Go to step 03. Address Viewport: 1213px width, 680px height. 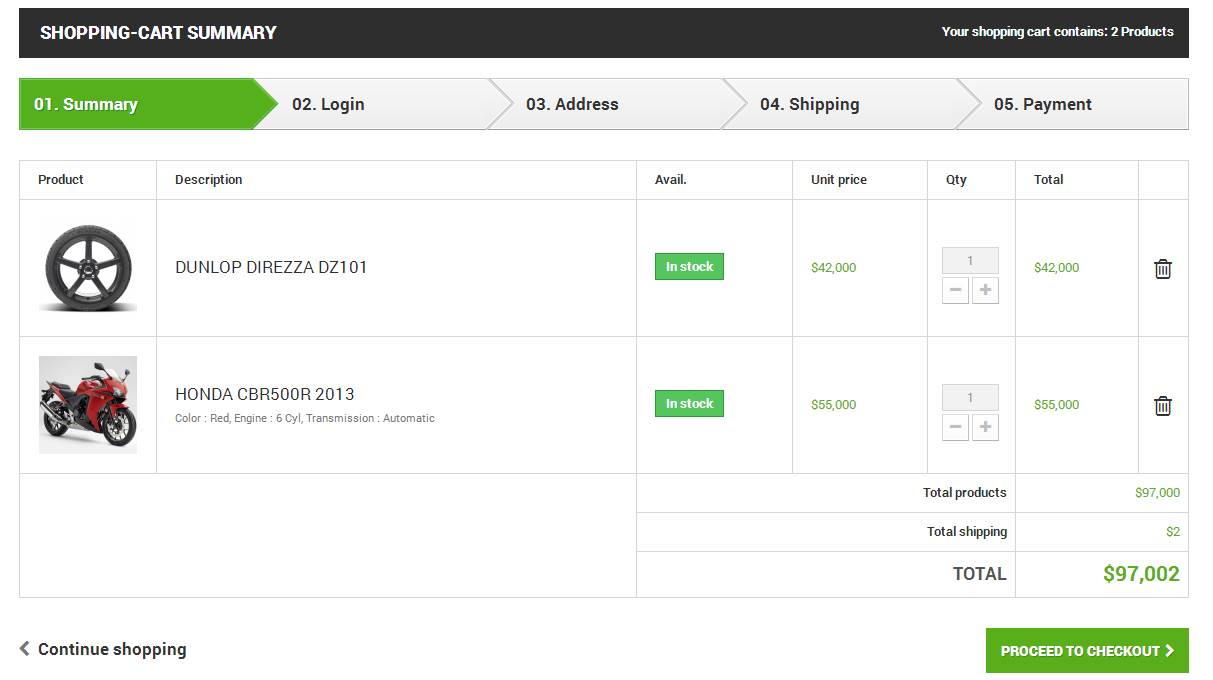[x=572, y=104]
